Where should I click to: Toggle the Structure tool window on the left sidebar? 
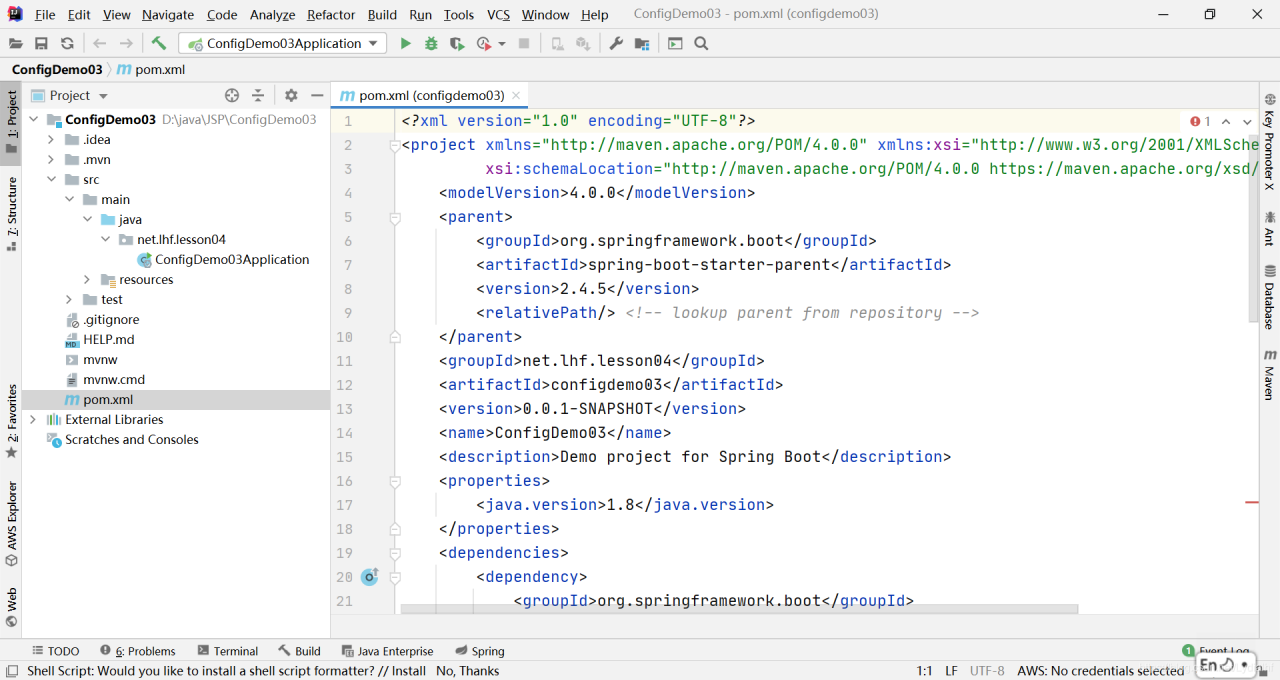(12, 213)
